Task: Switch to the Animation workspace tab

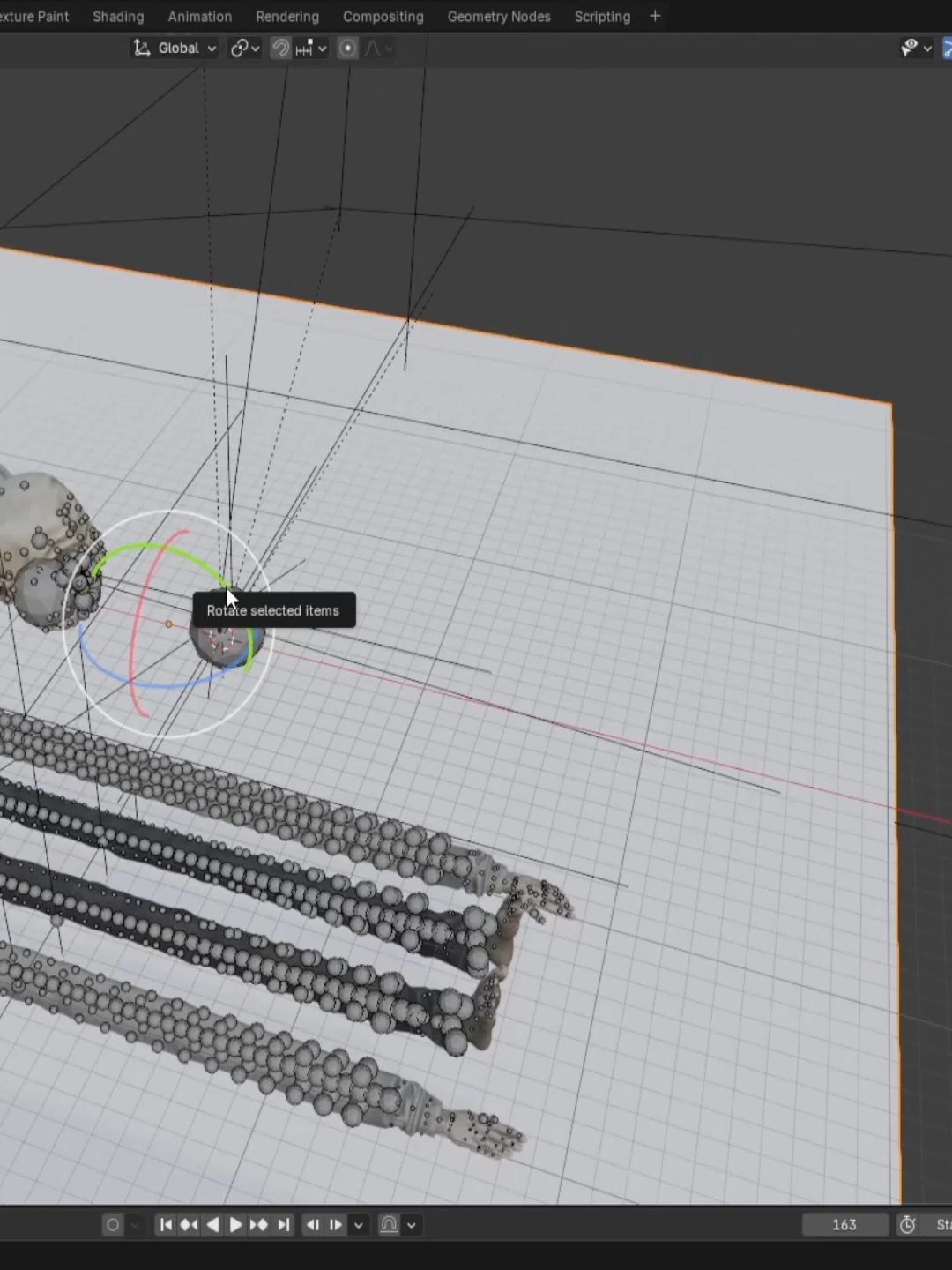Action: (x=199, y=16)
